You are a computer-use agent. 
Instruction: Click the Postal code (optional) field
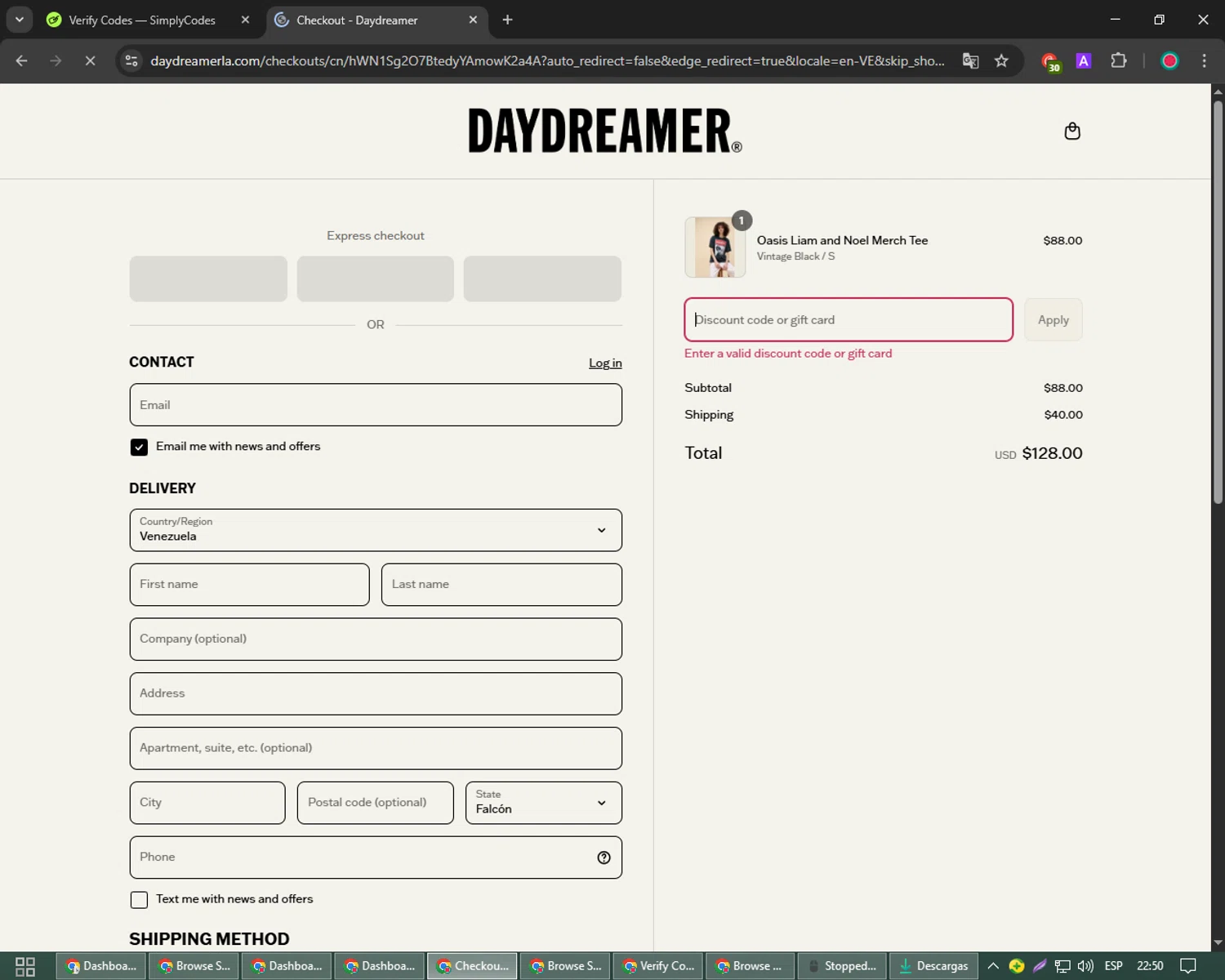376,803
